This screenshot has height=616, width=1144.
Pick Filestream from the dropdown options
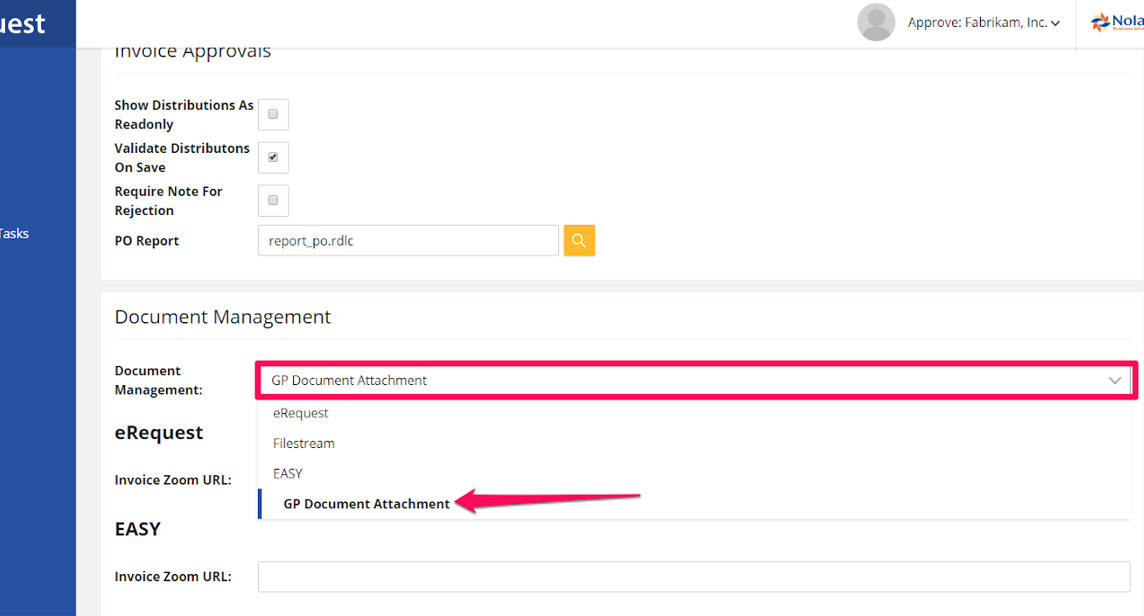[304, 443]
